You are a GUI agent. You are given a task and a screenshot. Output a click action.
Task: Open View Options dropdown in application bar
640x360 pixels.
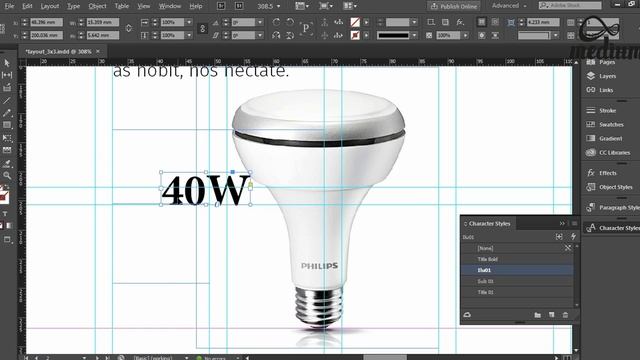[302, 6]
